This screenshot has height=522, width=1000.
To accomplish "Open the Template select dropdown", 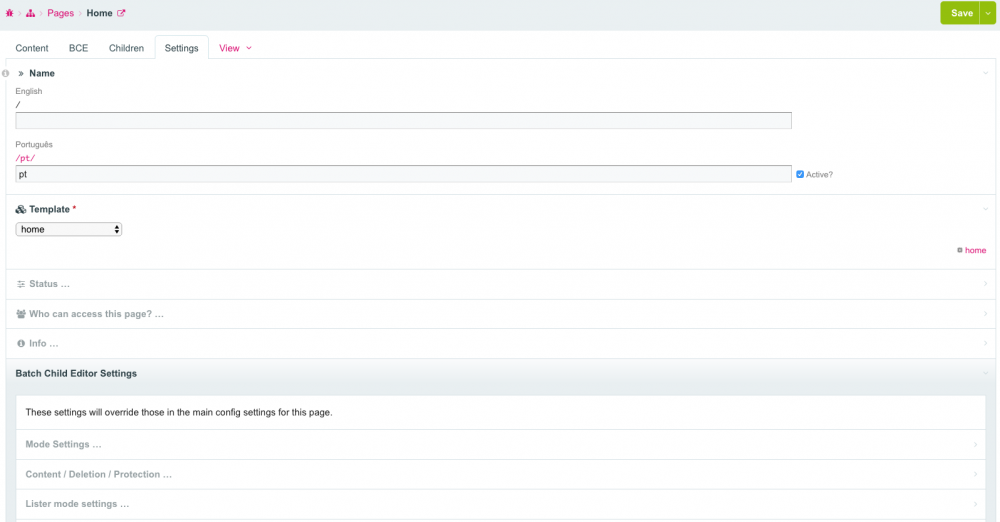I will click(x=69, y=229).
